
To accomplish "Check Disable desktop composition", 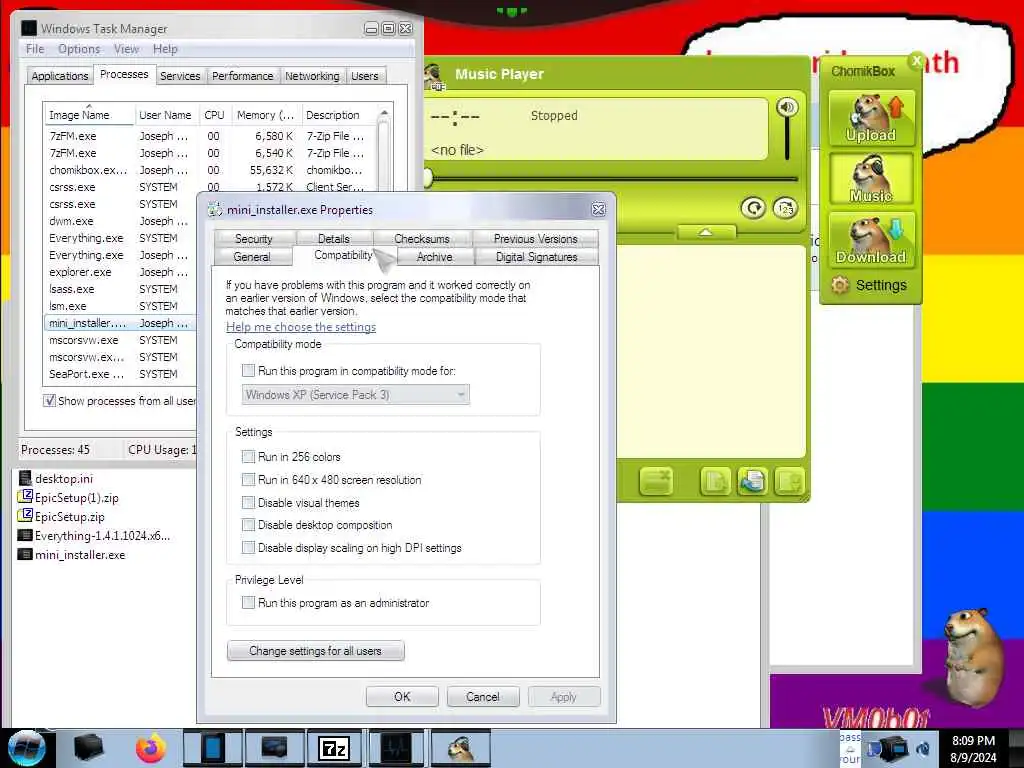I will [x=248, y=524].
